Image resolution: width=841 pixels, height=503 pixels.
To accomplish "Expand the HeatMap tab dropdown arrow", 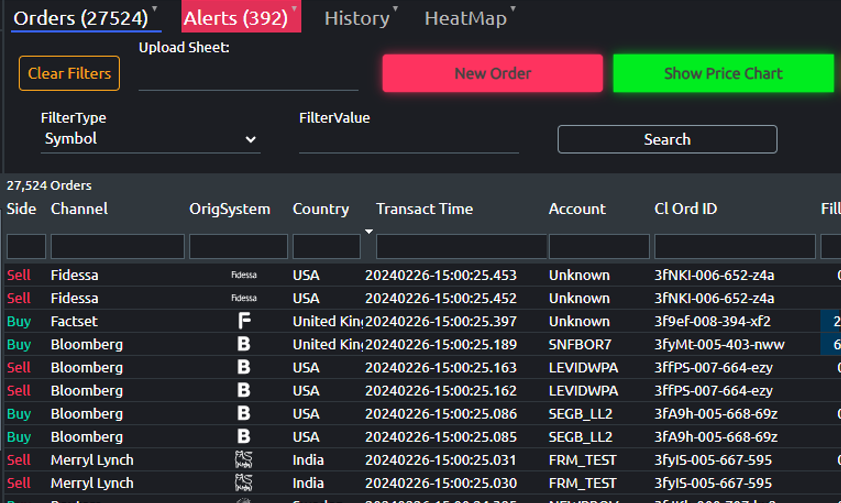I will (x=513, y=9).
